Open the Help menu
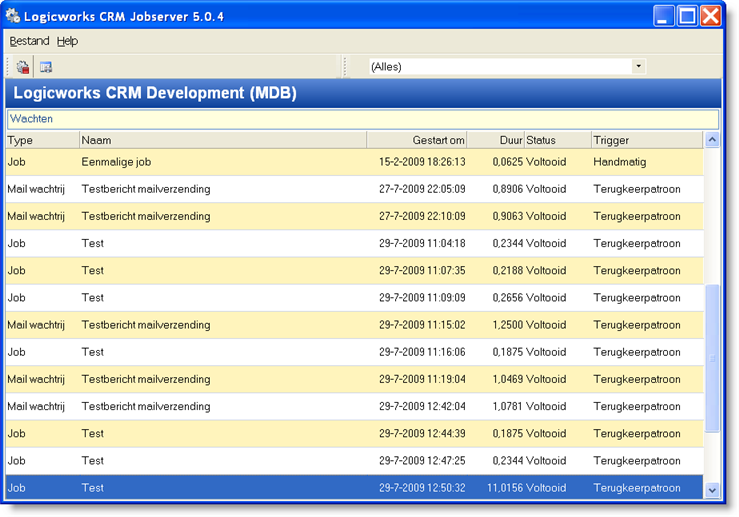Screen dimensions: 739x517 click(67, 41)
